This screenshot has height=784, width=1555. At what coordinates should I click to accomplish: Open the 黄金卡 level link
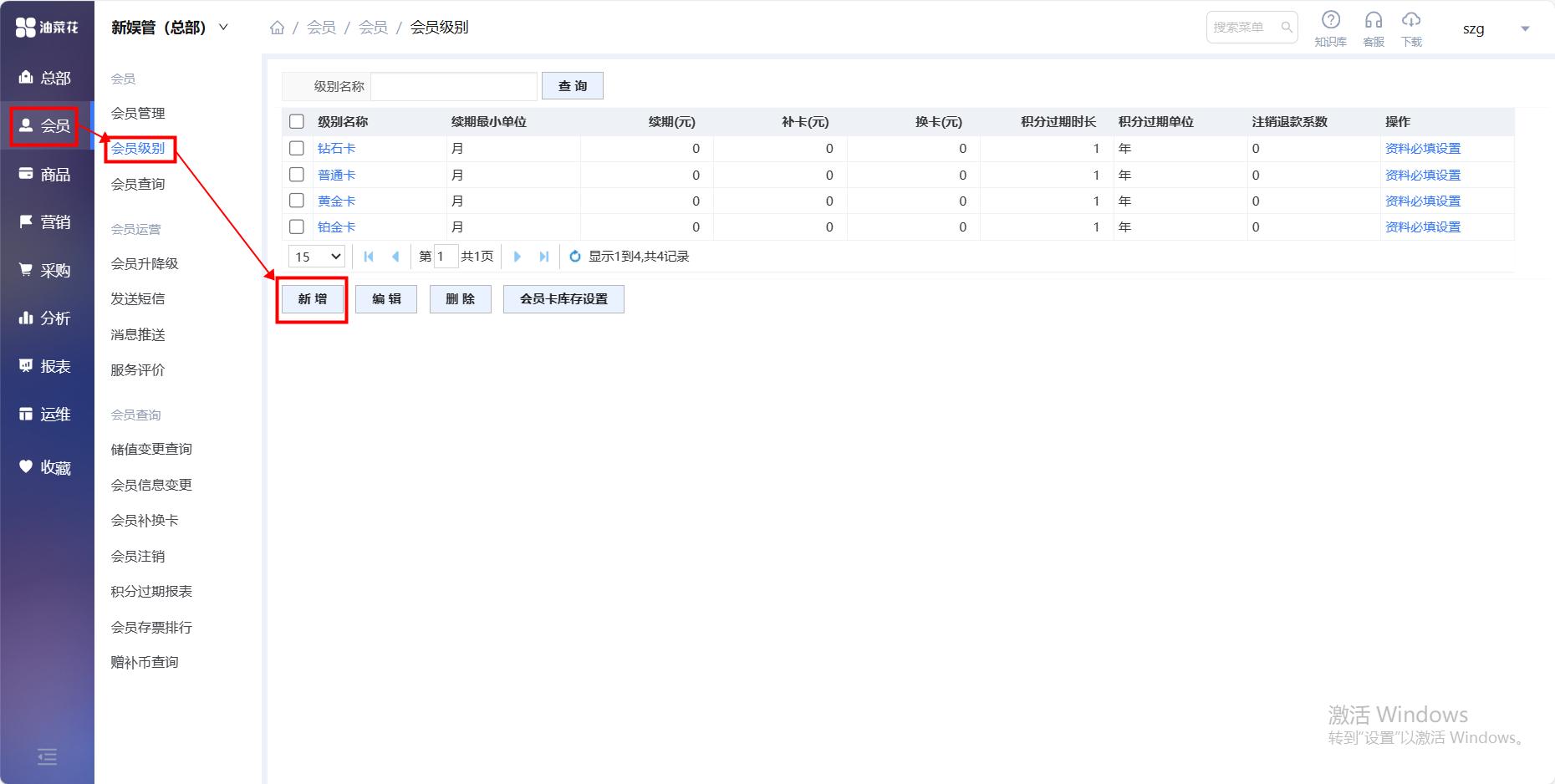pos(336,201)
